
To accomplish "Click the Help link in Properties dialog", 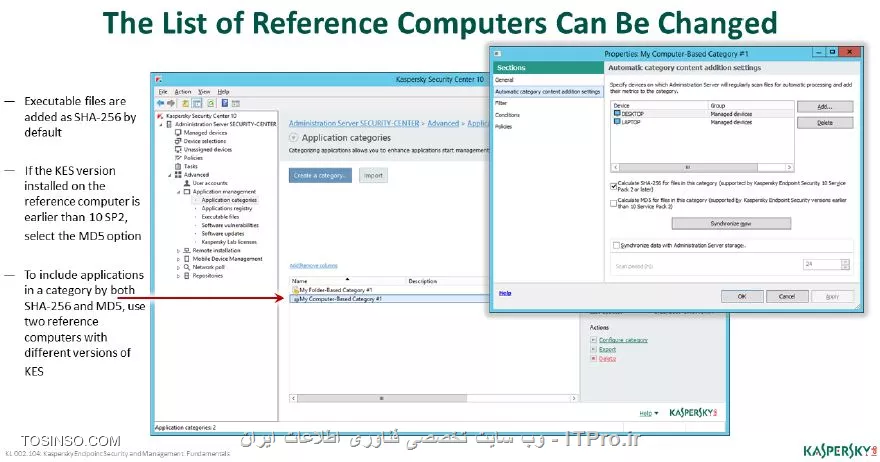I will pos(505,293).
